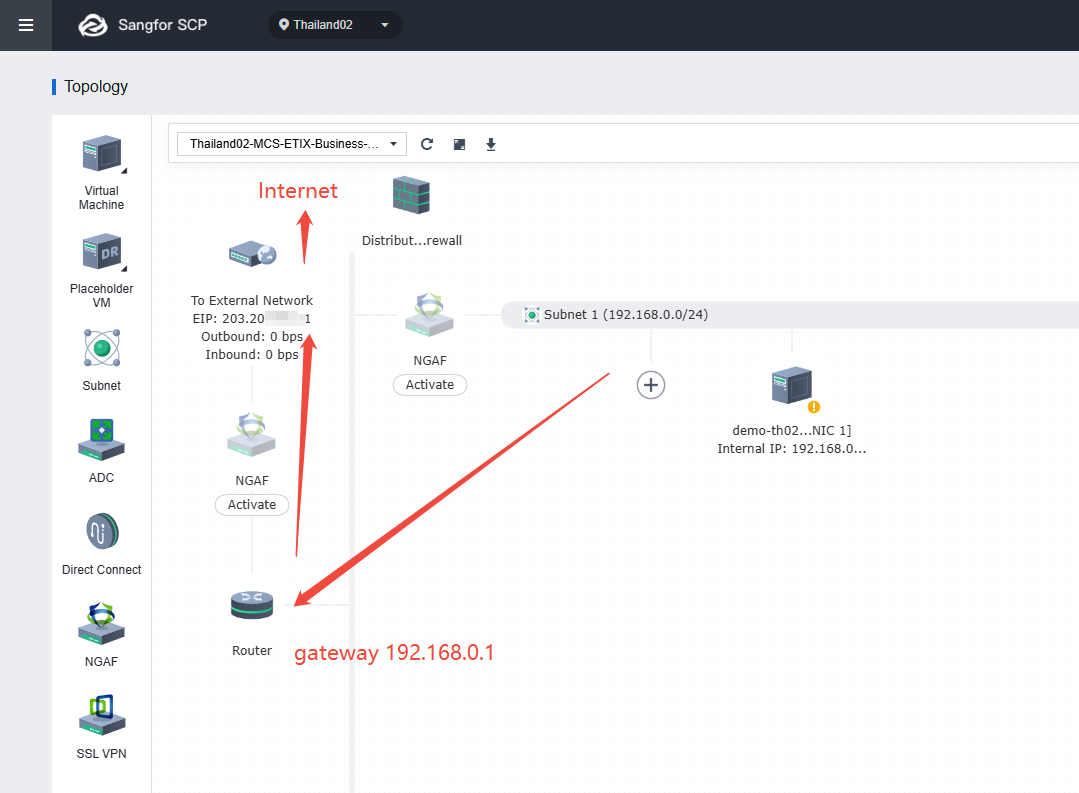Expand the Thailand02-MCS-ETIX-Business topology selector
Screen dimensions: 1079x793
[x=292, y=144]
